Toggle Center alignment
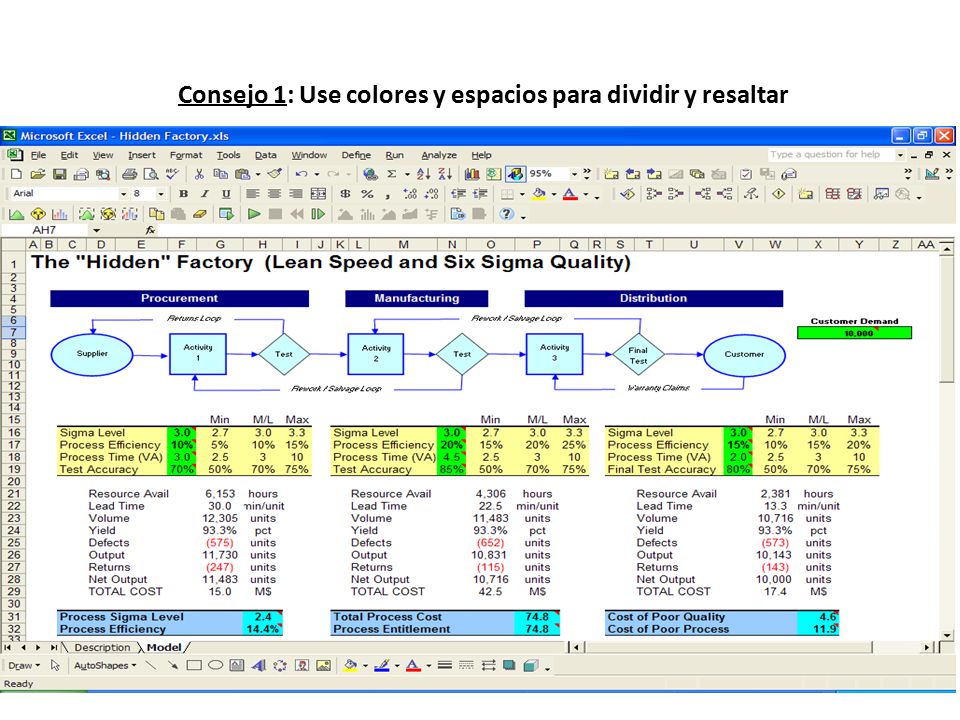Viewport: 960px width, 720px height. coord(274,194)
